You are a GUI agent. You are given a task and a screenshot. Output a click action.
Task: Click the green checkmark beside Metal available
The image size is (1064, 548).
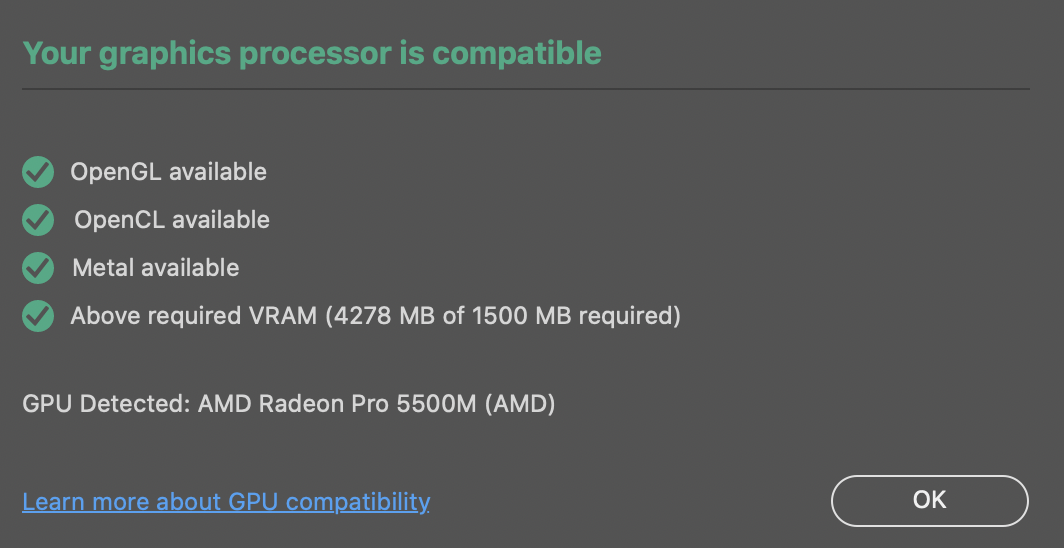(x=38, y=267)
